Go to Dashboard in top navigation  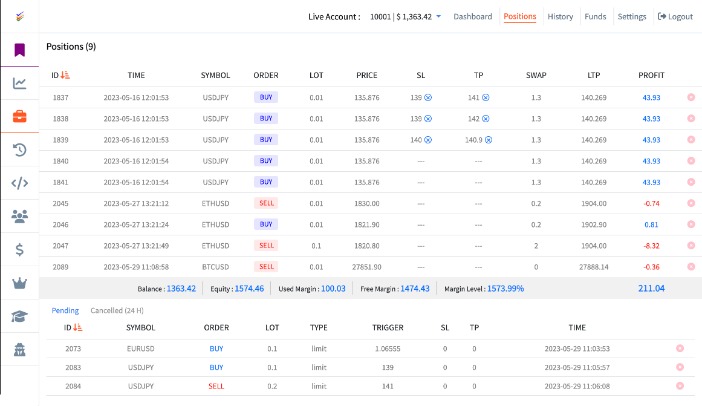(472, 17)
